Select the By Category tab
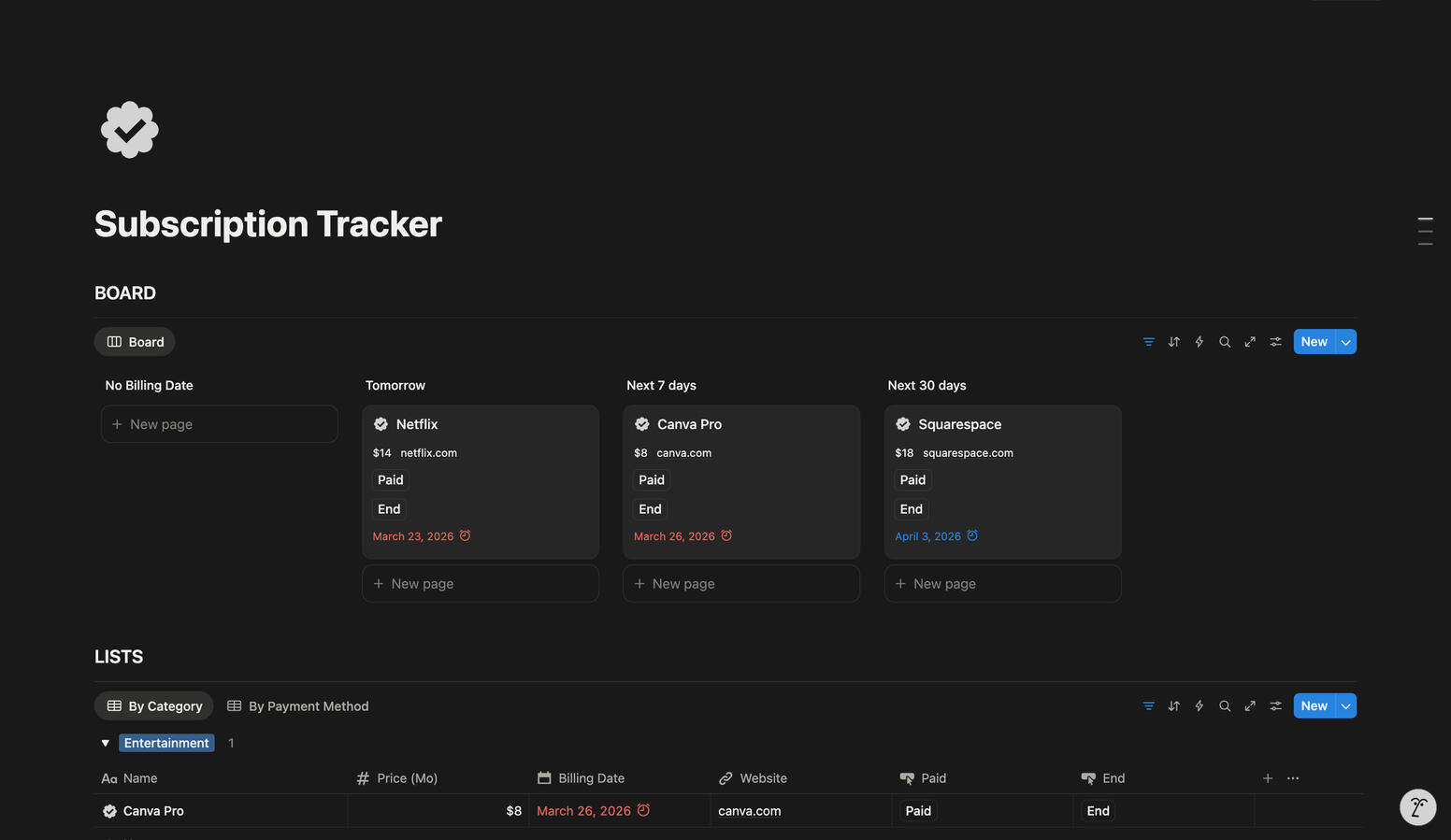Image resolution: width=1451 pixels, height=840 pixels. [x=154, y=706]
